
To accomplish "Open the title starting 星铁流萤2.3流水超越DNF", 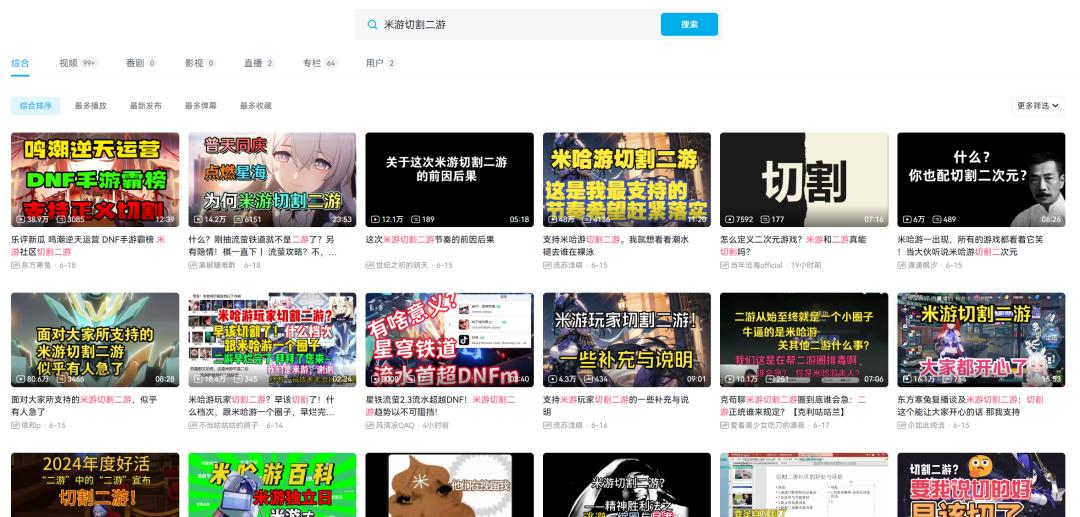I will coord(440,406).
